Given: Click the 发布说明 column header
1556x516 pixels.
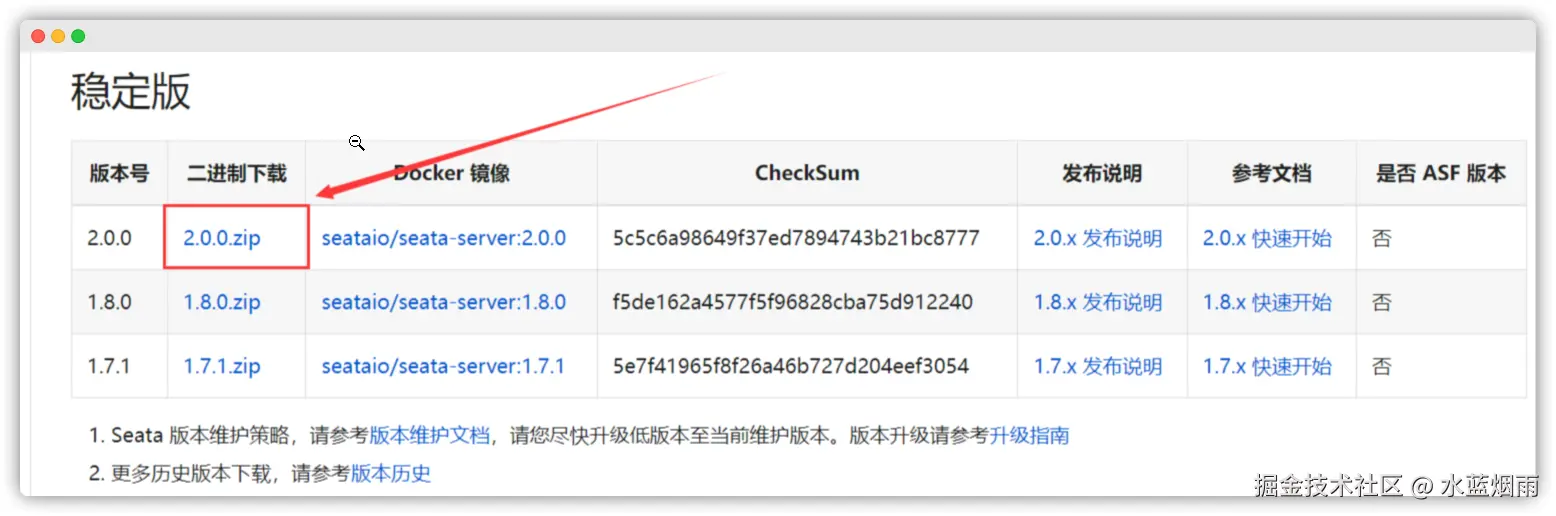Looking at the screenshot, I should pyautogui.click(x=1102, y=173).
